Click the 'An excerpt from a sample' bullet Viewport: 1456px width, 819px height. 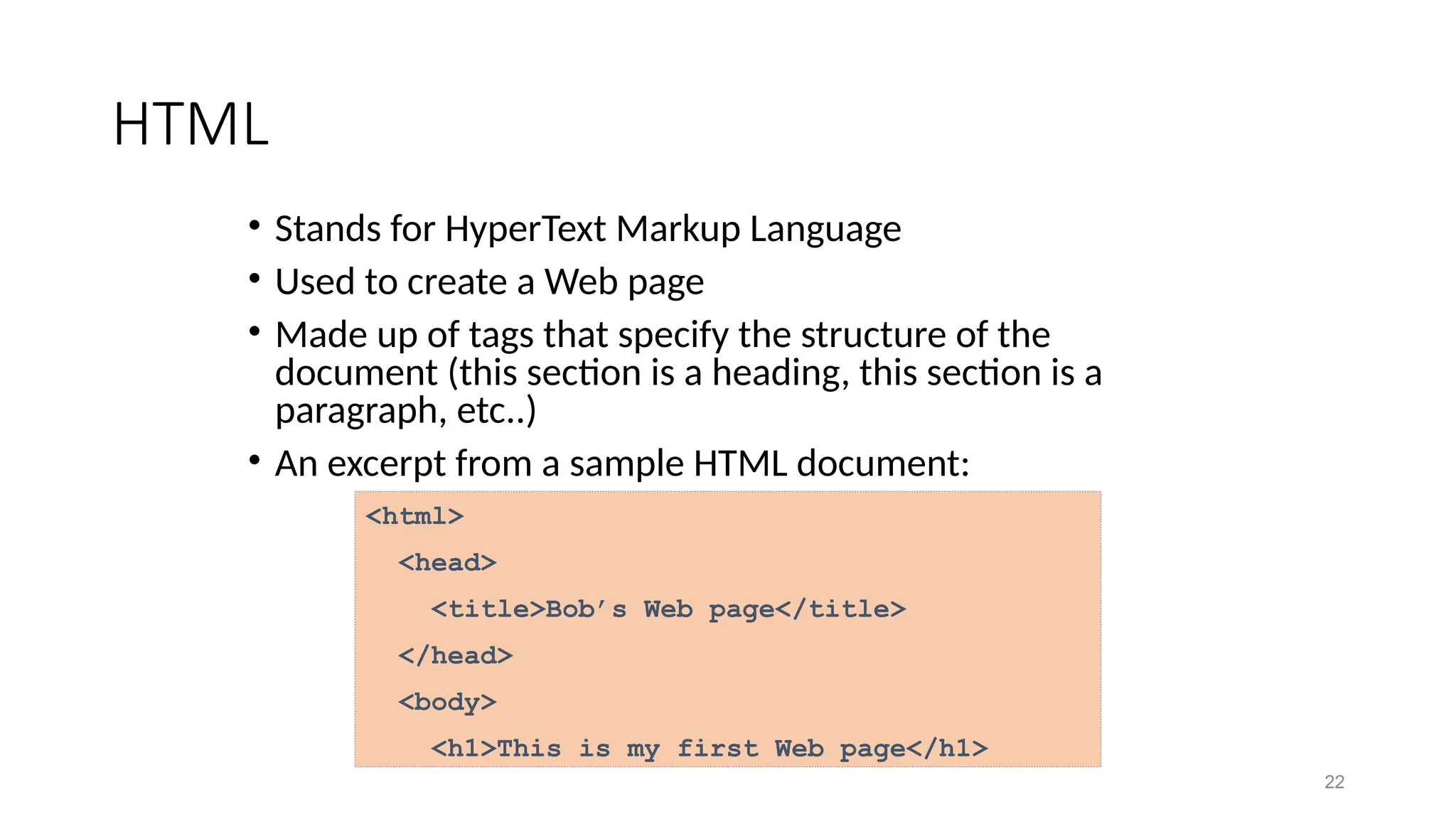[621, 464]
